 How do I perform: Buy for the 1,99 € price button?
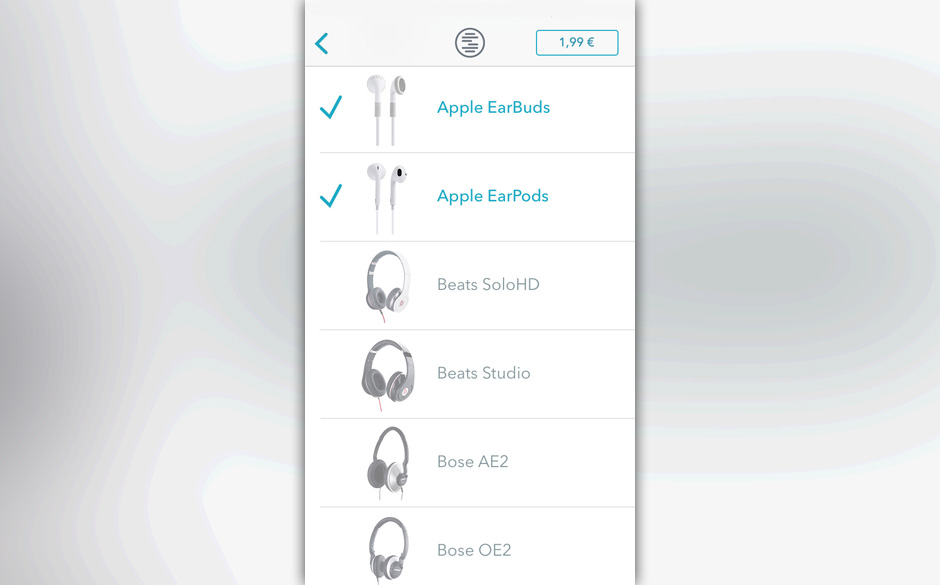pos(577,43)
